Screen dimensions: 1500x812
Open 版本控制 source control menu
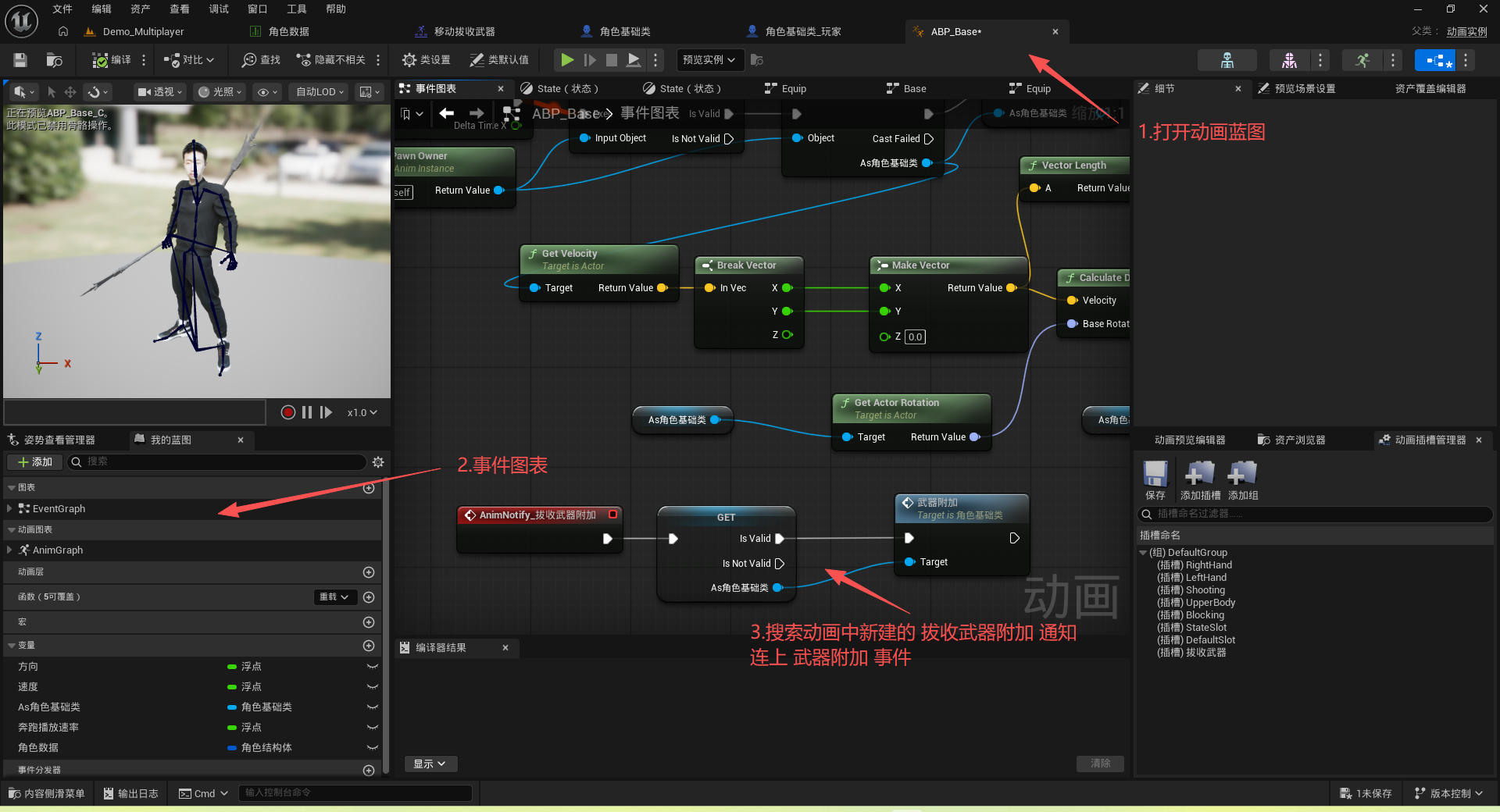[1448, 793]
